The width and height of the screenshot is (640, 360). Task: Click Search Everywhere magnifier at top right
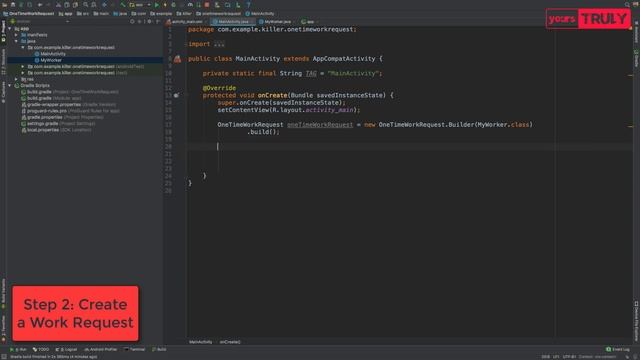point(627,5)
